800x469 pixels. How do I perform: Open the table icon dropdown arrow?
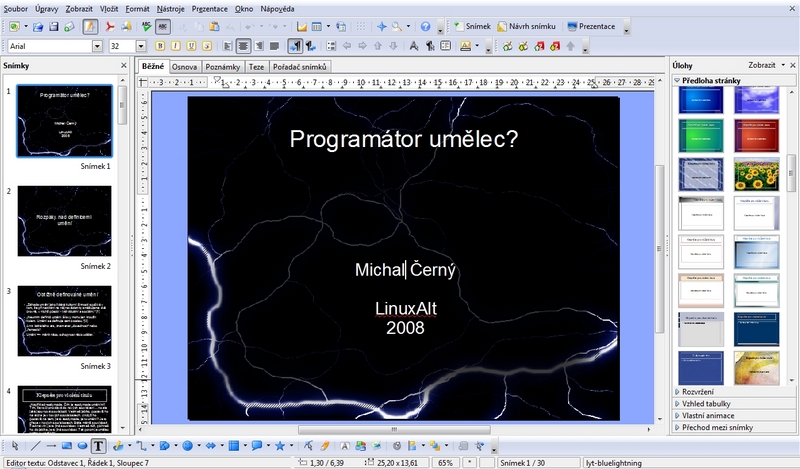tap(328, 27)
